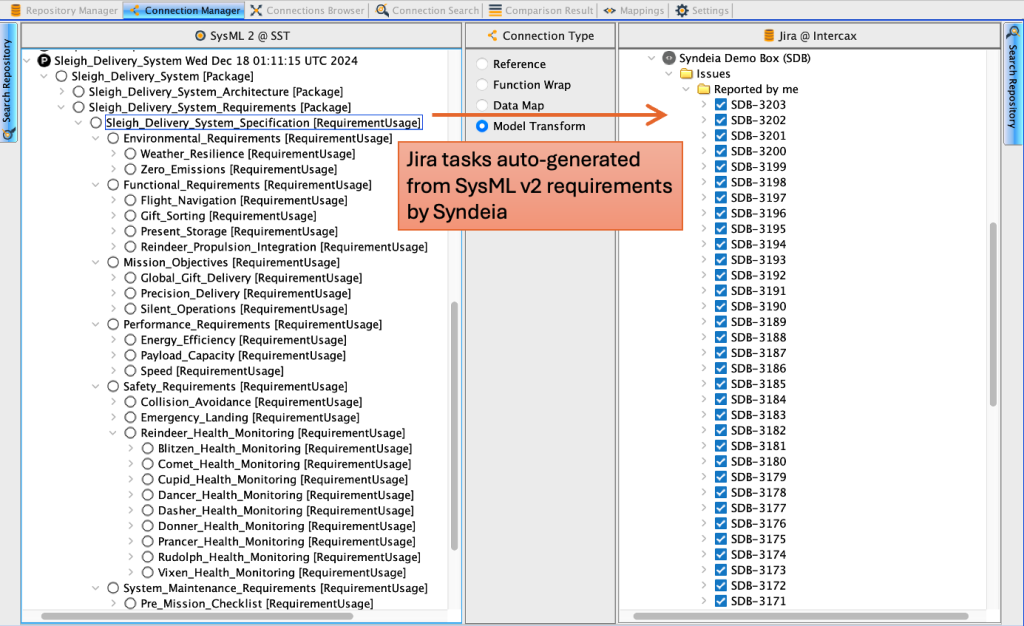1024x626 pixels.
Task: Click the circle icon beside Gift_Sorting
Action: tap(130, 216)
